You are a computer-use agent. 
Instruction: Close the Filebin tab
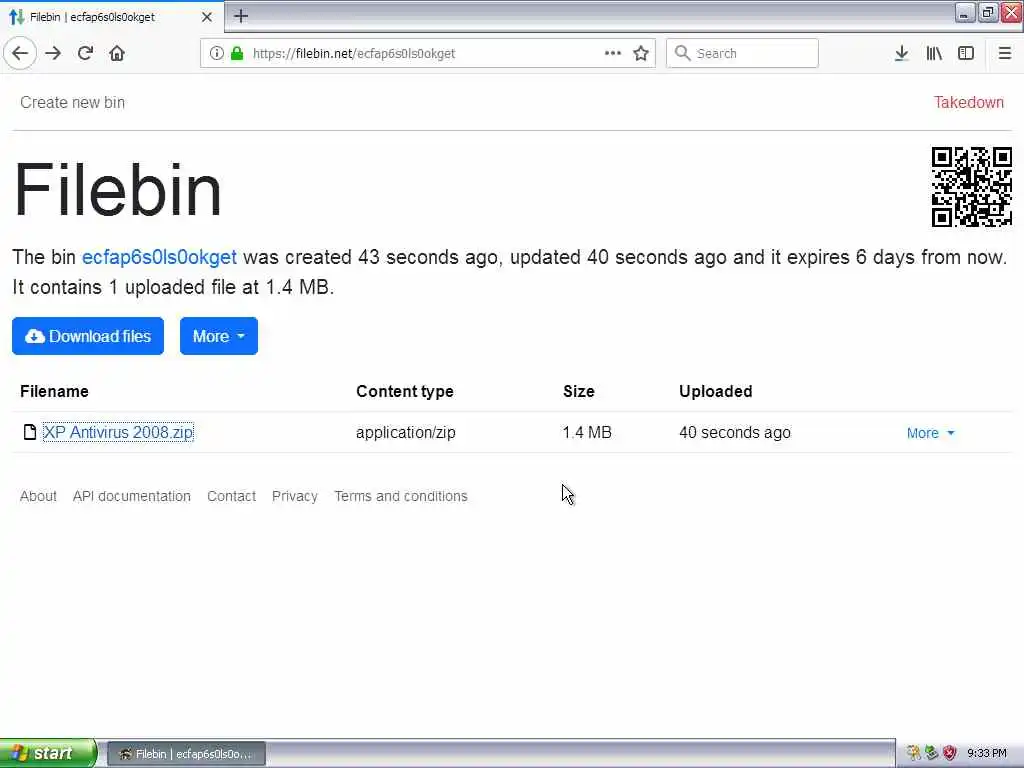coord(206,17)
